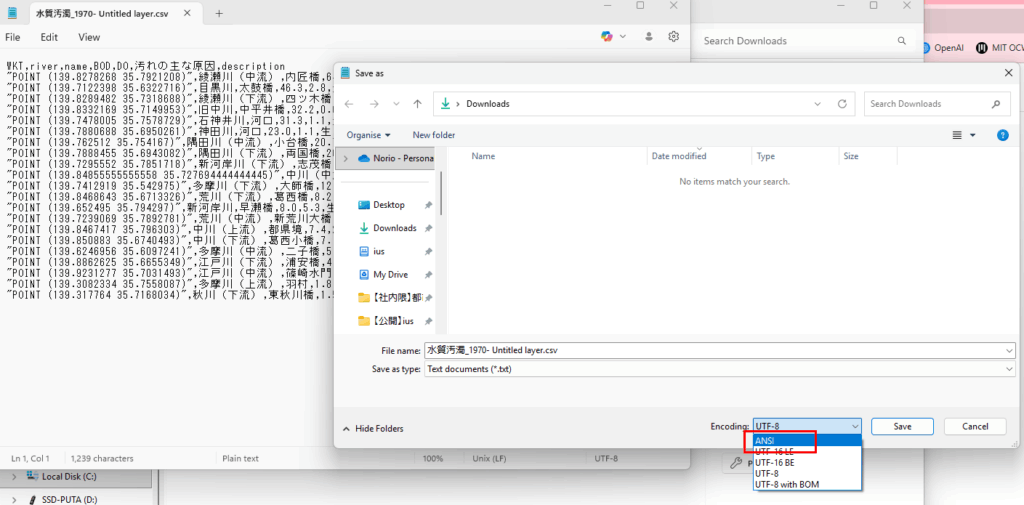Screen dimensions: 1024x505
Task: Add a new Notepad tab
Action: (x=219, y=14)
